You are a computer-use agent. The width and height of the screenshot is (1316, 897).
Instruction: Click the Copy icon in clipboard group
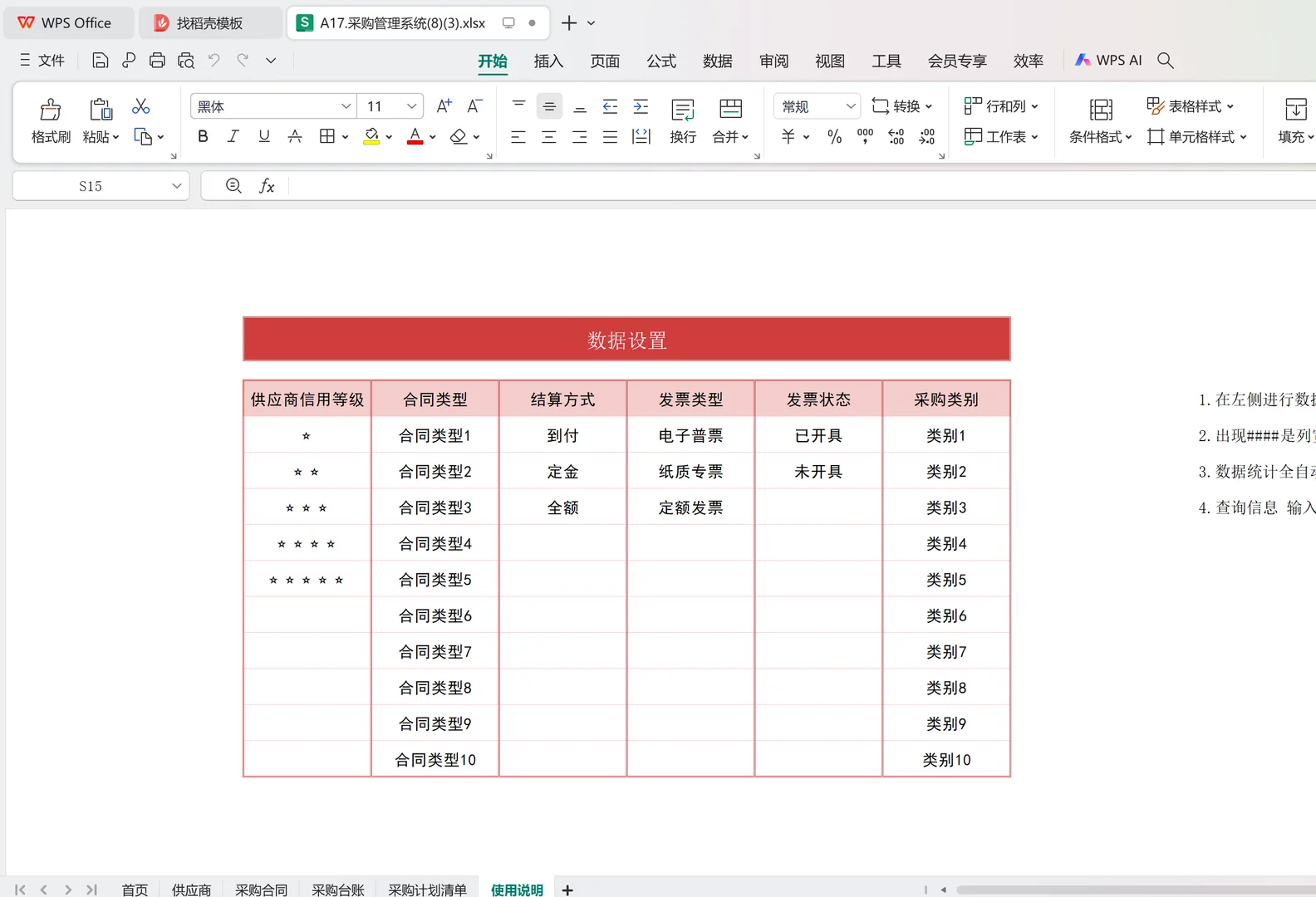143,136
